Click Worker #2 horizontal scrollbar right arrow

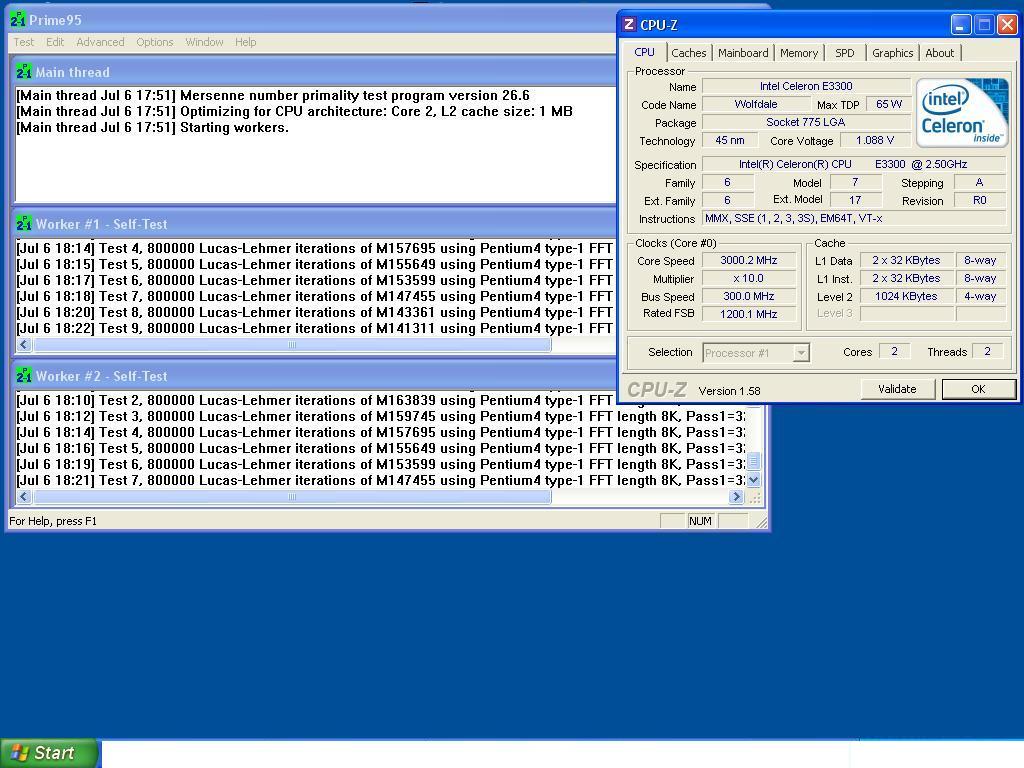(x=737, y=497)
